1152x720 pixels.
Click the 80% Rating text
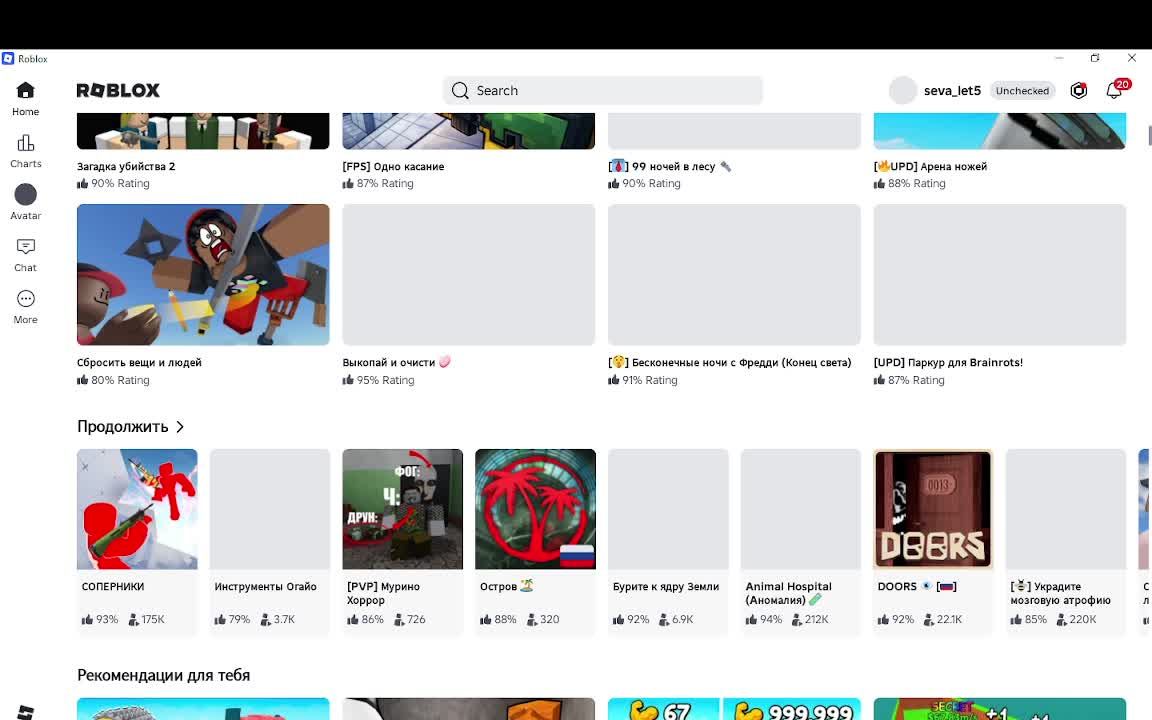120,380
